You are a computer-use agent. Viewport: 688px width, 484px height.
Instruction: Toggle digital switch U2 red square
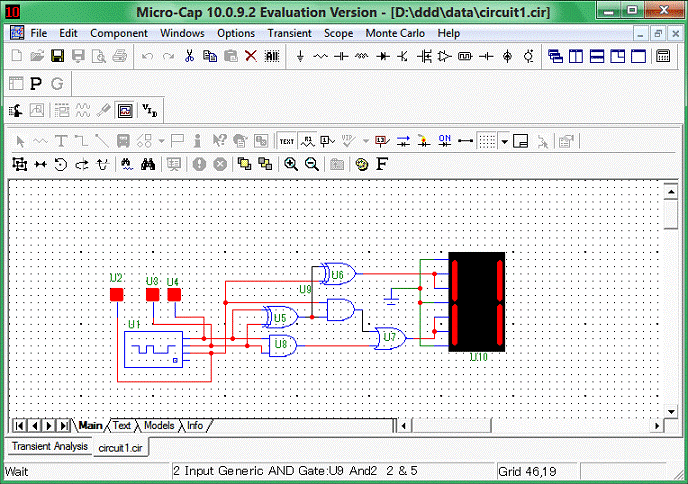click(116, 294)
